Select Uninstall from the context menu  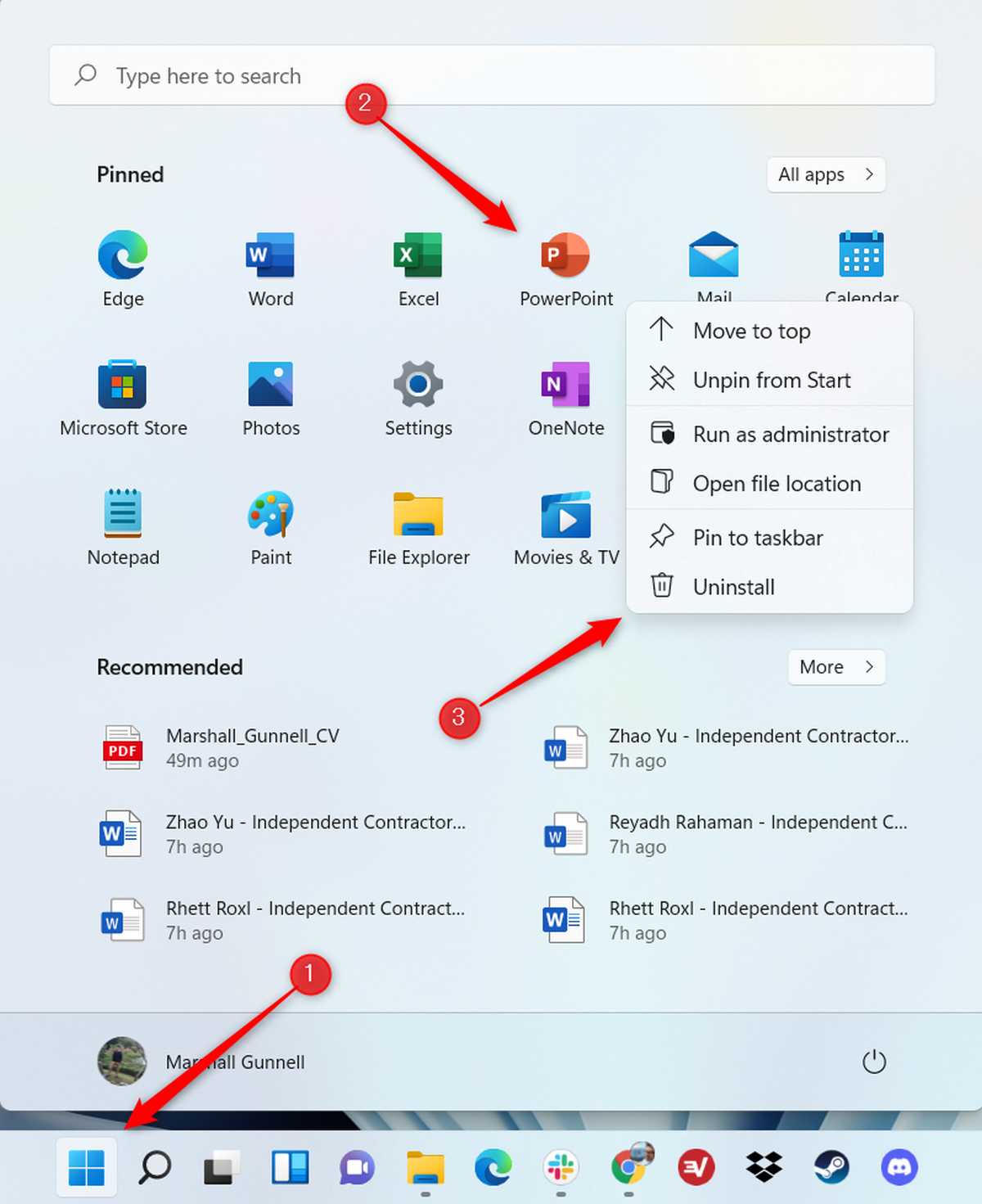pyautogui.click(x=733, y=586)
